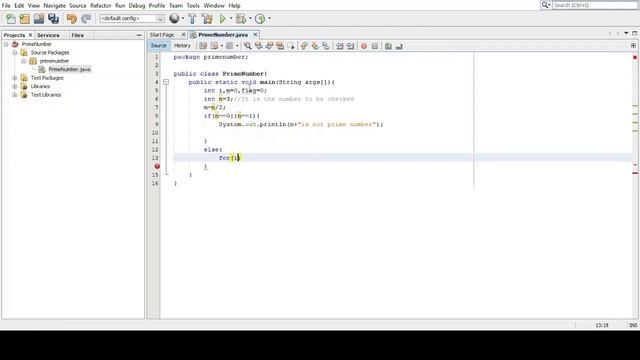Click red Start Macro Recording icon

(x=364, y=46)
